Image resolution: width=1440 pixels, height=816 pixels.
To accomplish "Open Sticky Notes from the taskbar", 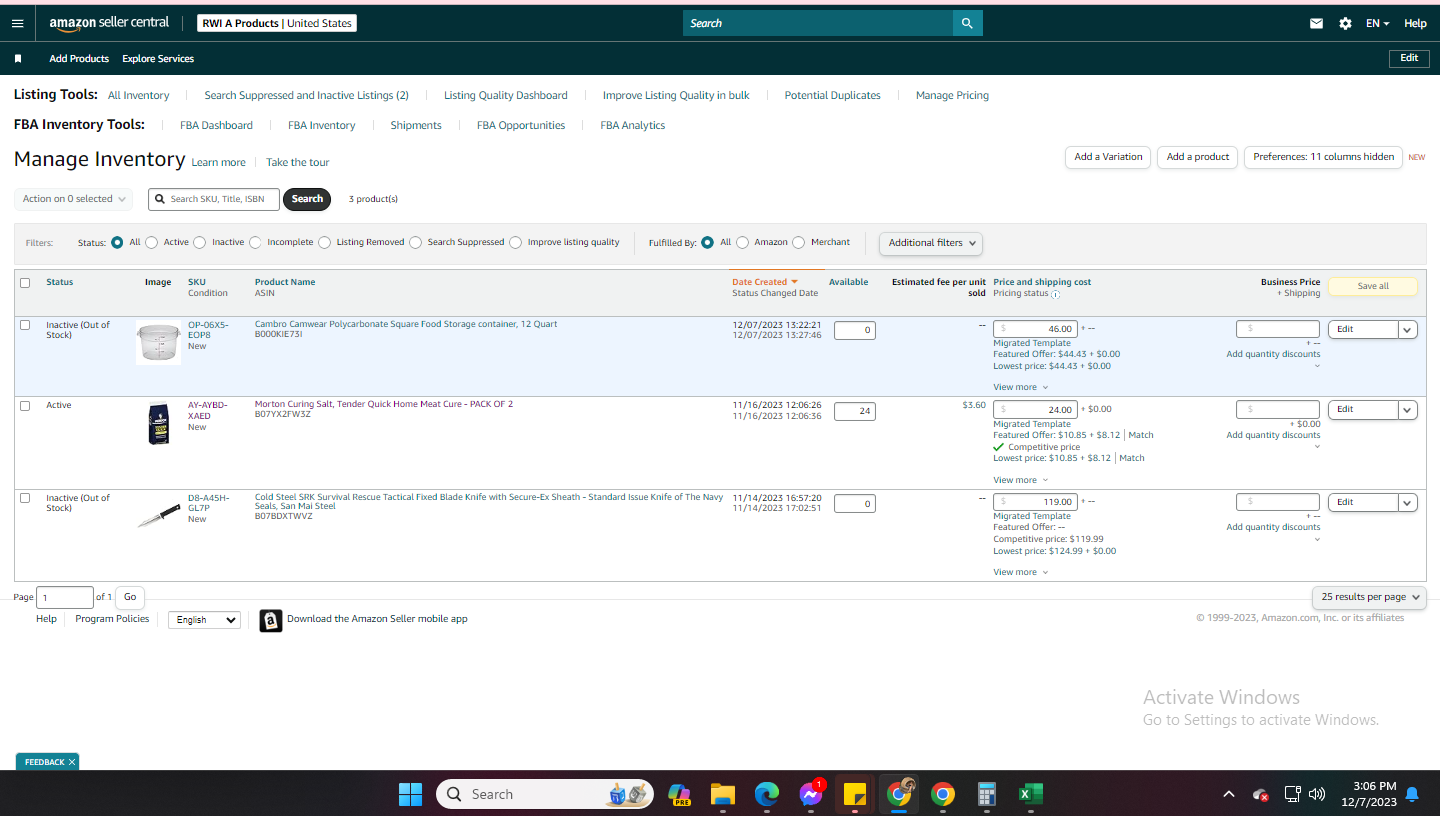I will [x=855, y=794].
